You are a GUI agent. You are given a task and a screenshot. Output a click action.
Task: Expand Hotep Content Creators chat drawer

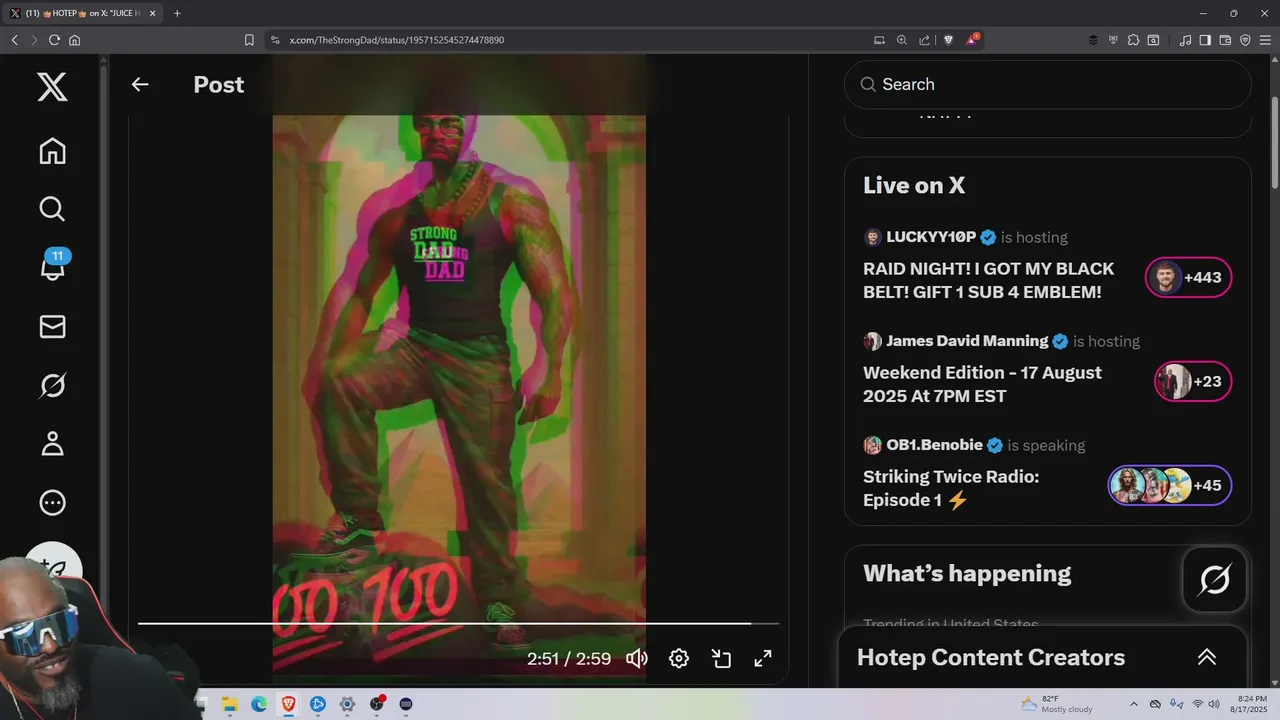click(1207, 657)
